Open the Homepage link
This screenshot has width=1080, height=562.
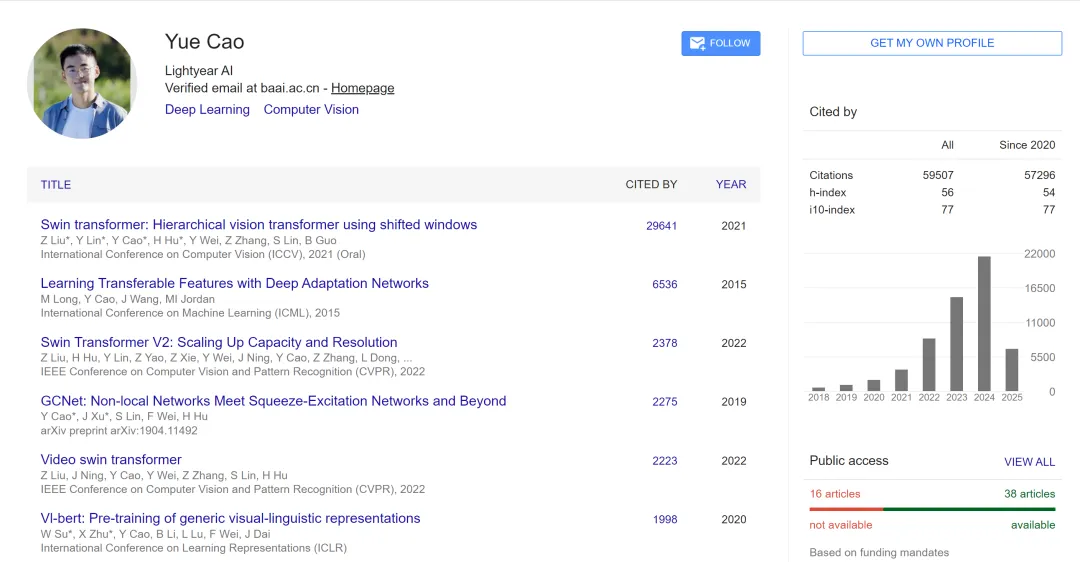pos(362,88)
